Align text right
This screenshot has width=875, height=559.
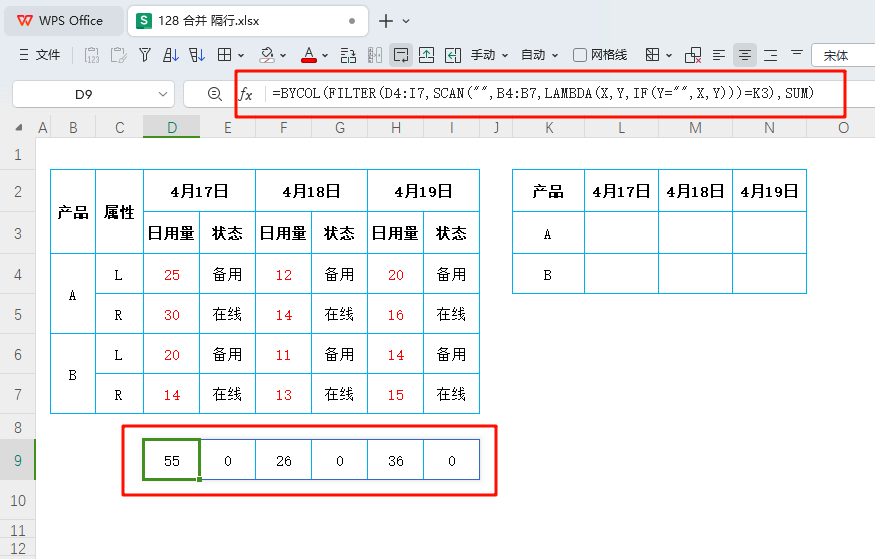coord(771,55)
